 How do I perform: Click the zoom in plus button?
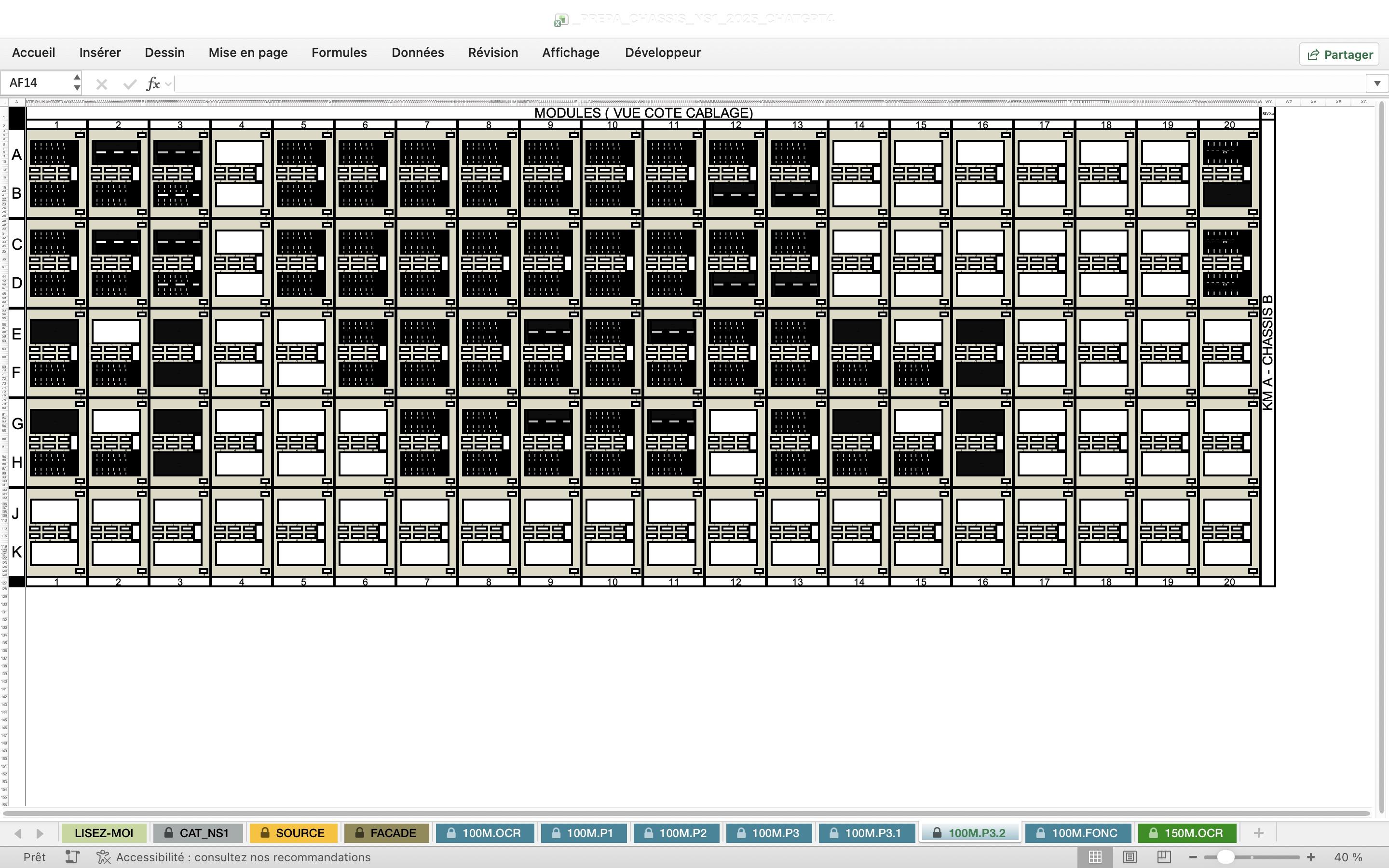click(1311, 857)
